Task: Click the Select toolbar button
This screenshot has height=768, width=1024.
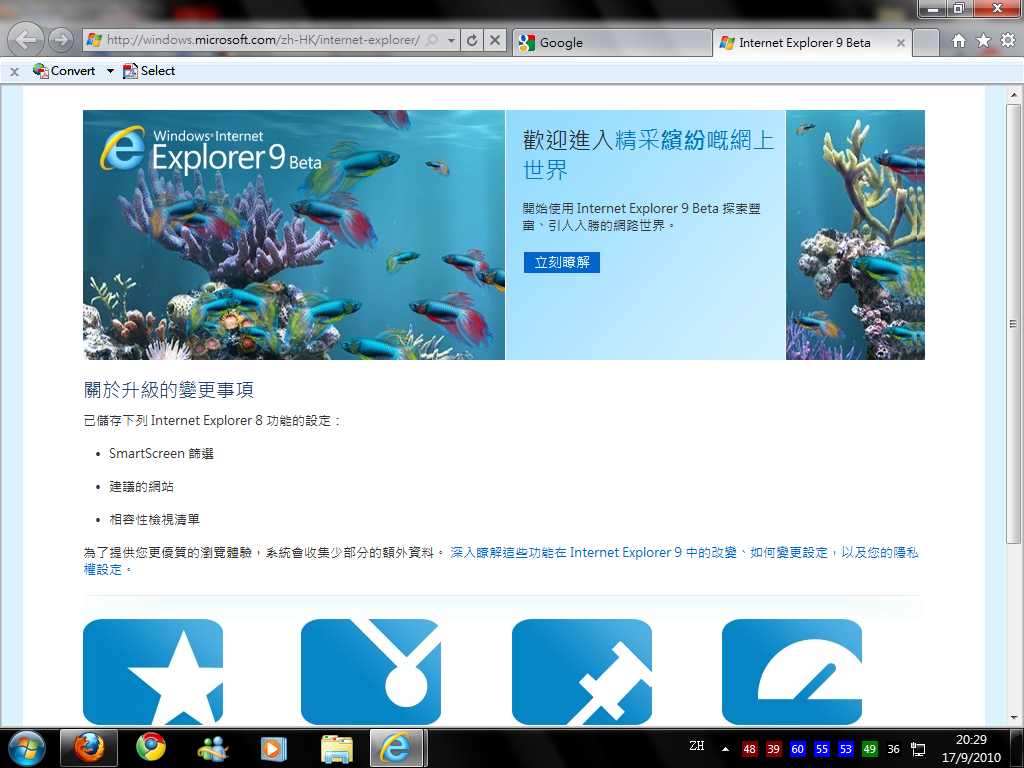Action: click(x=149, y=71)
